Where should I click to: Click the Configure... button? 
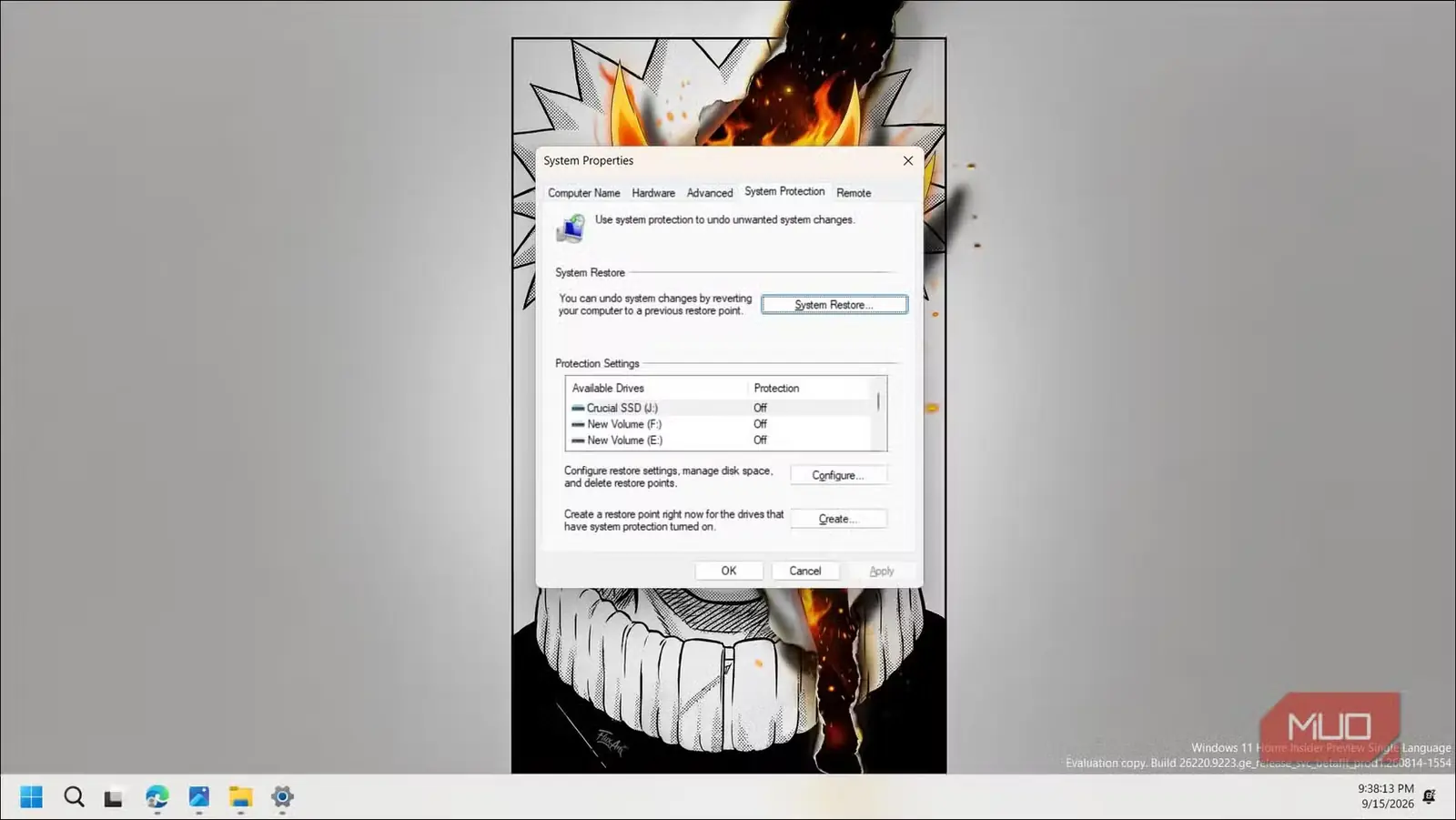click(x=838, y=475)
